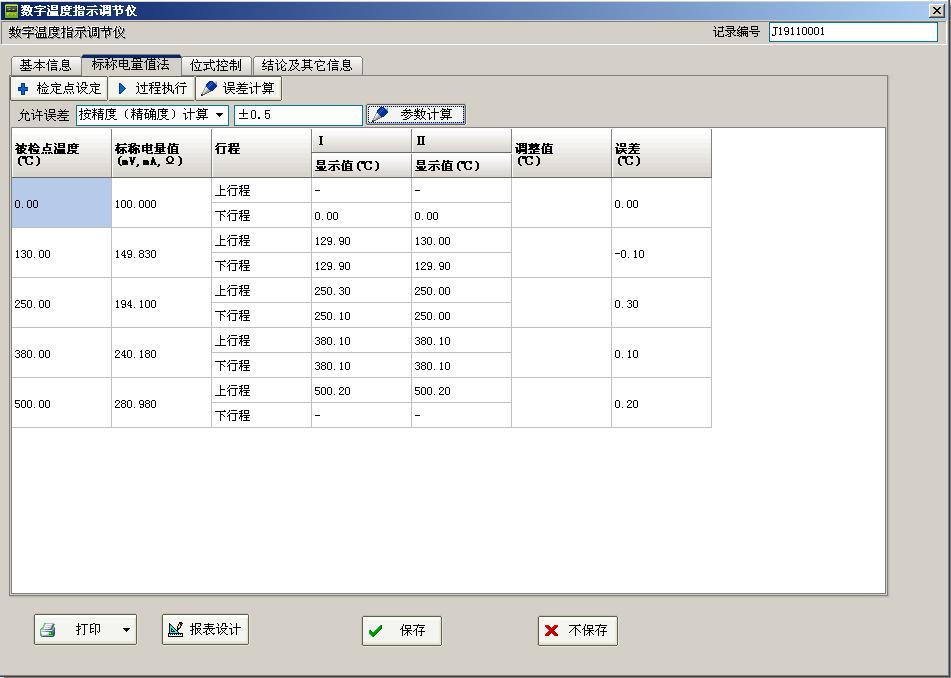Open 报表设计 report designer
Image resolution: width=951 pixels, height=678 pixels.
(x=205, y=630)
